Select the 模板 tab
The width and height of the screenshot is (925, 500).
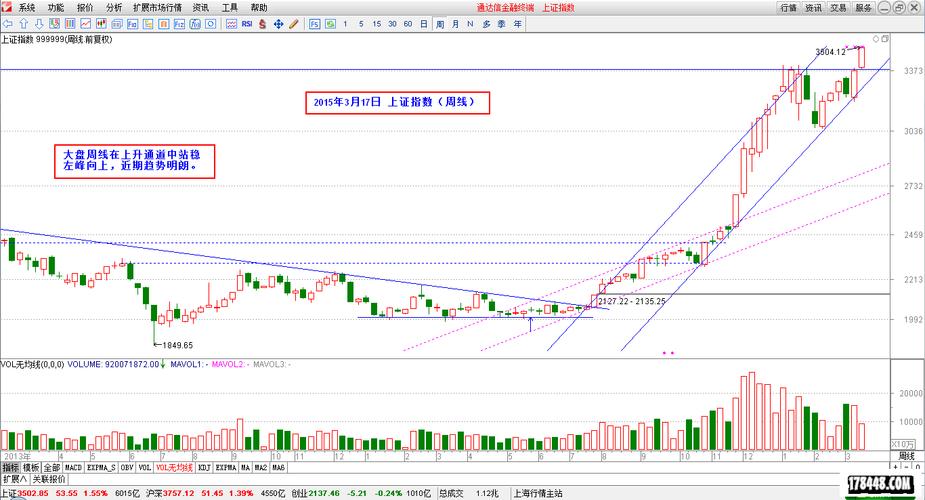click(x=31, y=468)
